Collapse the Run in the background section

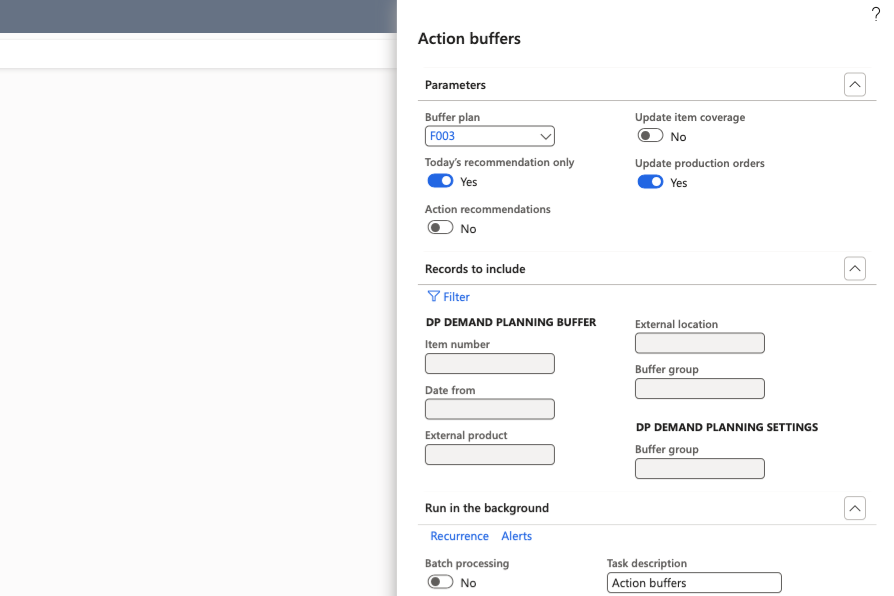pos(855,508)
